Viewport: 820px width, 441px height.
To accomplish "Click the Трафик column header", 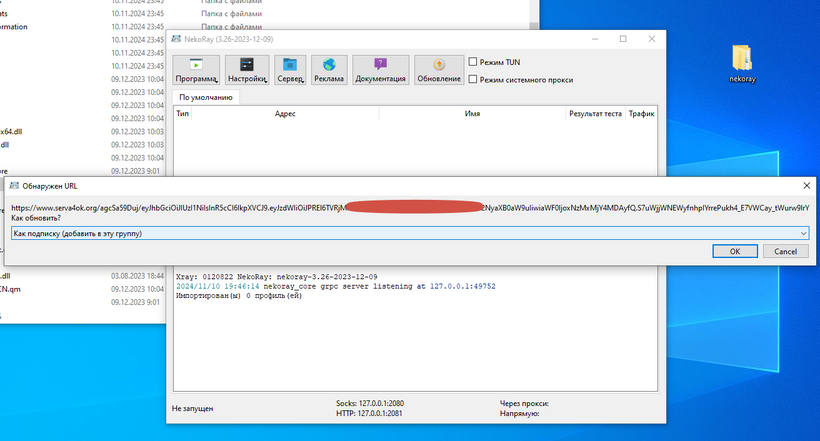I will pos(641,114).
